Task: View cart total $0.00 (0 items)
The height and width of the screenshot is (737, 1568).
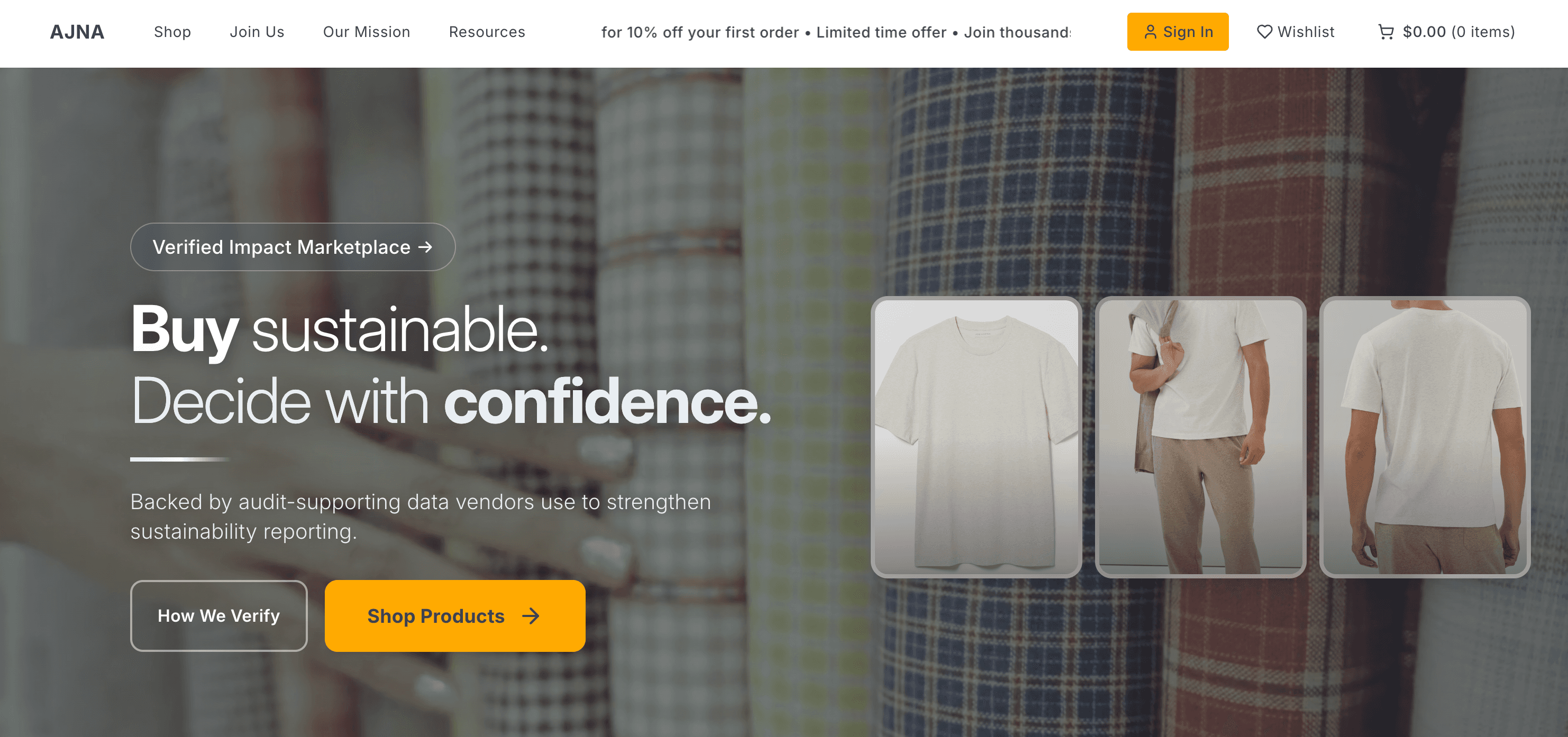Action: [1446, 32]
